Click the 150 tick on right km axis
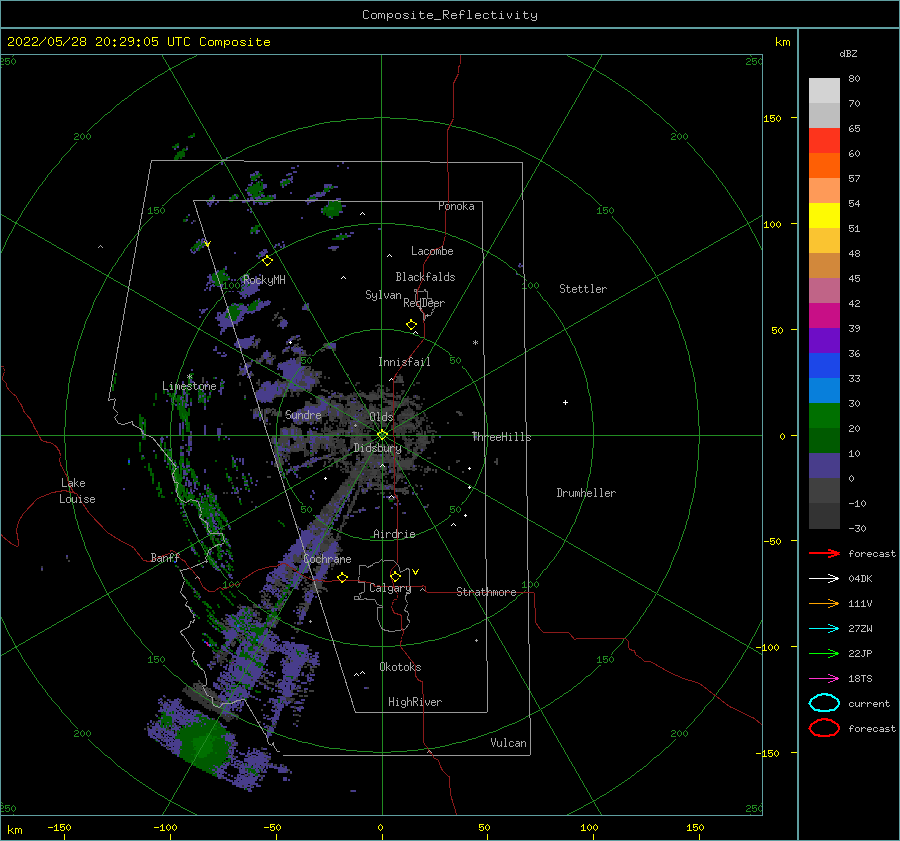Viewport: 900px width, 841px height. 772,118
